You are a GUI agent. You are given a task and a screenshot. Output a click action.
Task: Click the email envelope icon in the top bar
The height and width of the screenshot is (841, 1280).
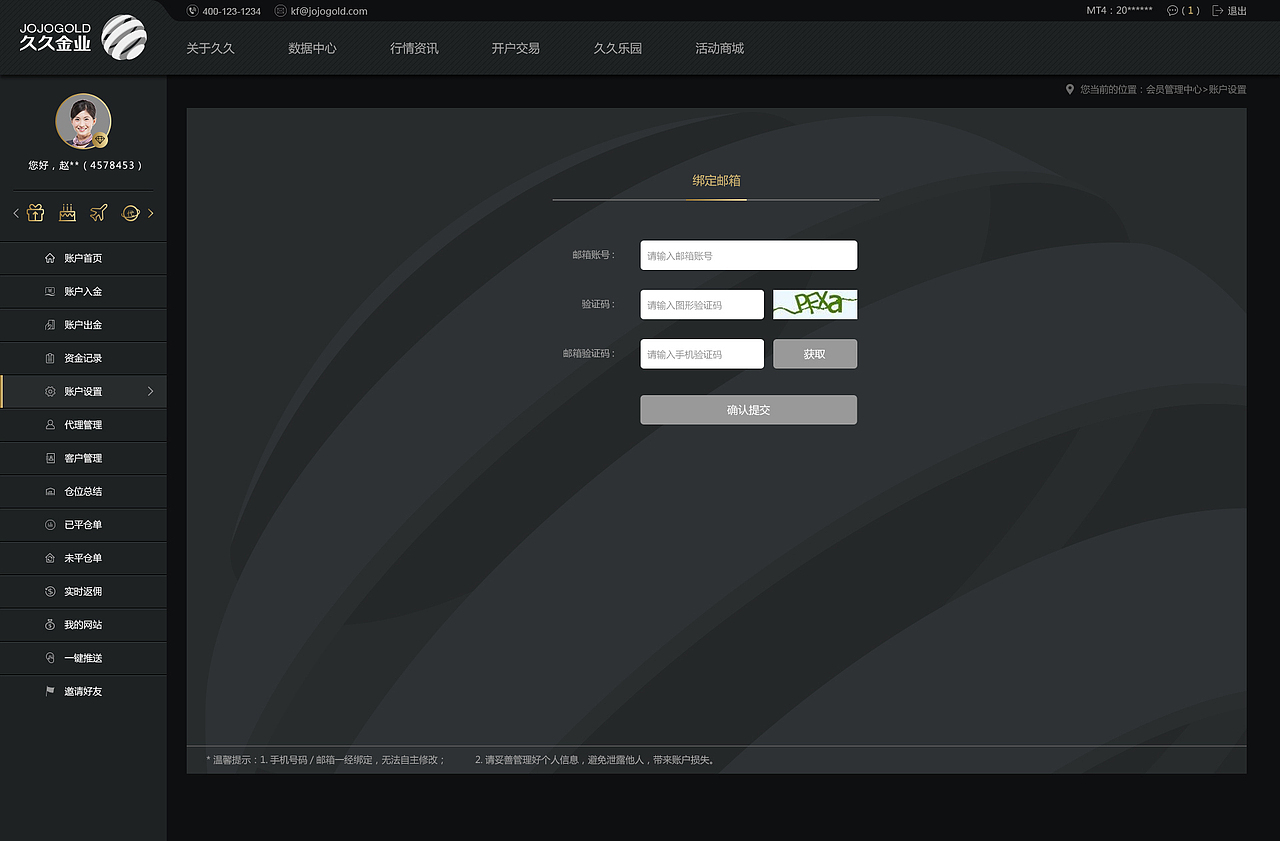pos(280,11)
